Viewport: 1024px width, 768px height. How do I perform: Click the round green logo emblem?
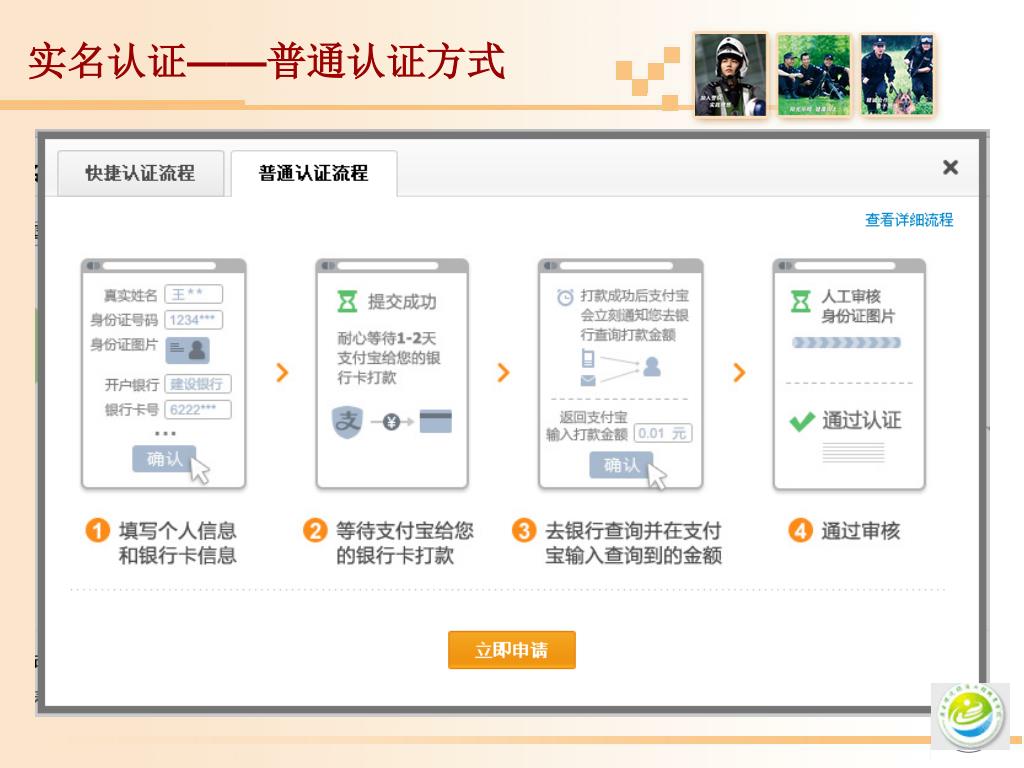click(x=970, y=717)
